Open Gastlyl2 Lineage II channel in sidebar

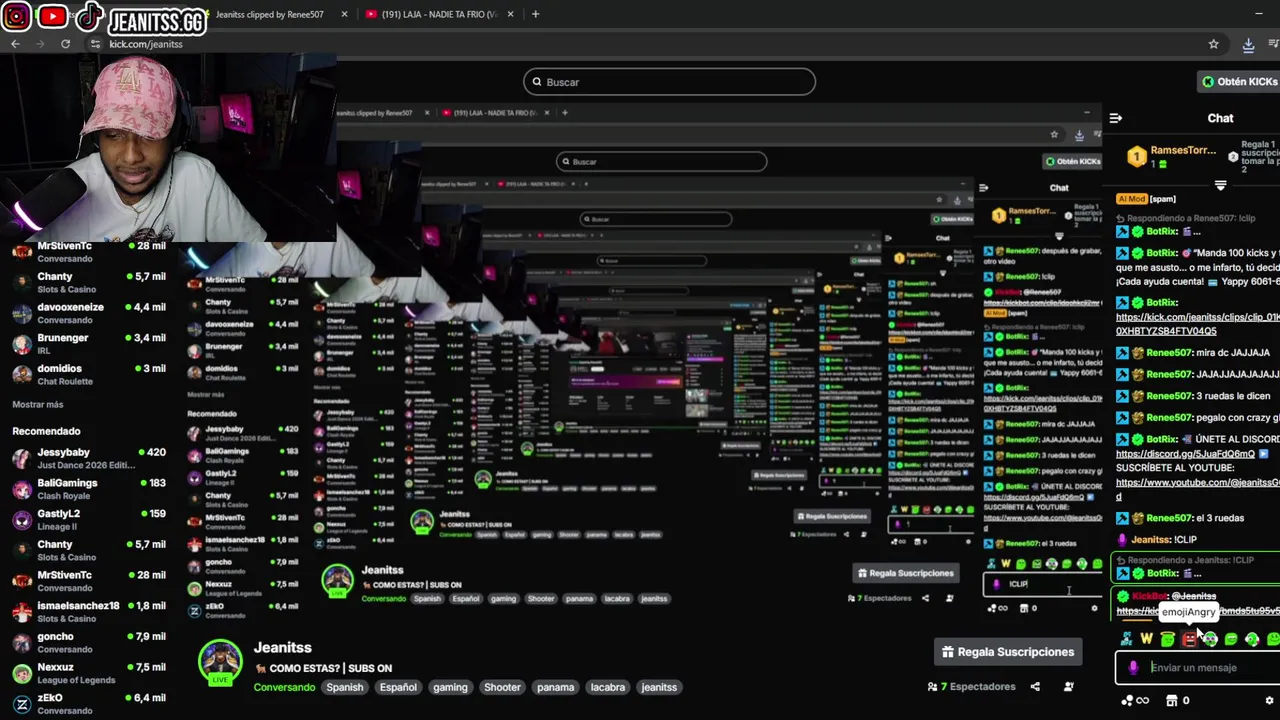pyautogui.click(x=90, y=520)
